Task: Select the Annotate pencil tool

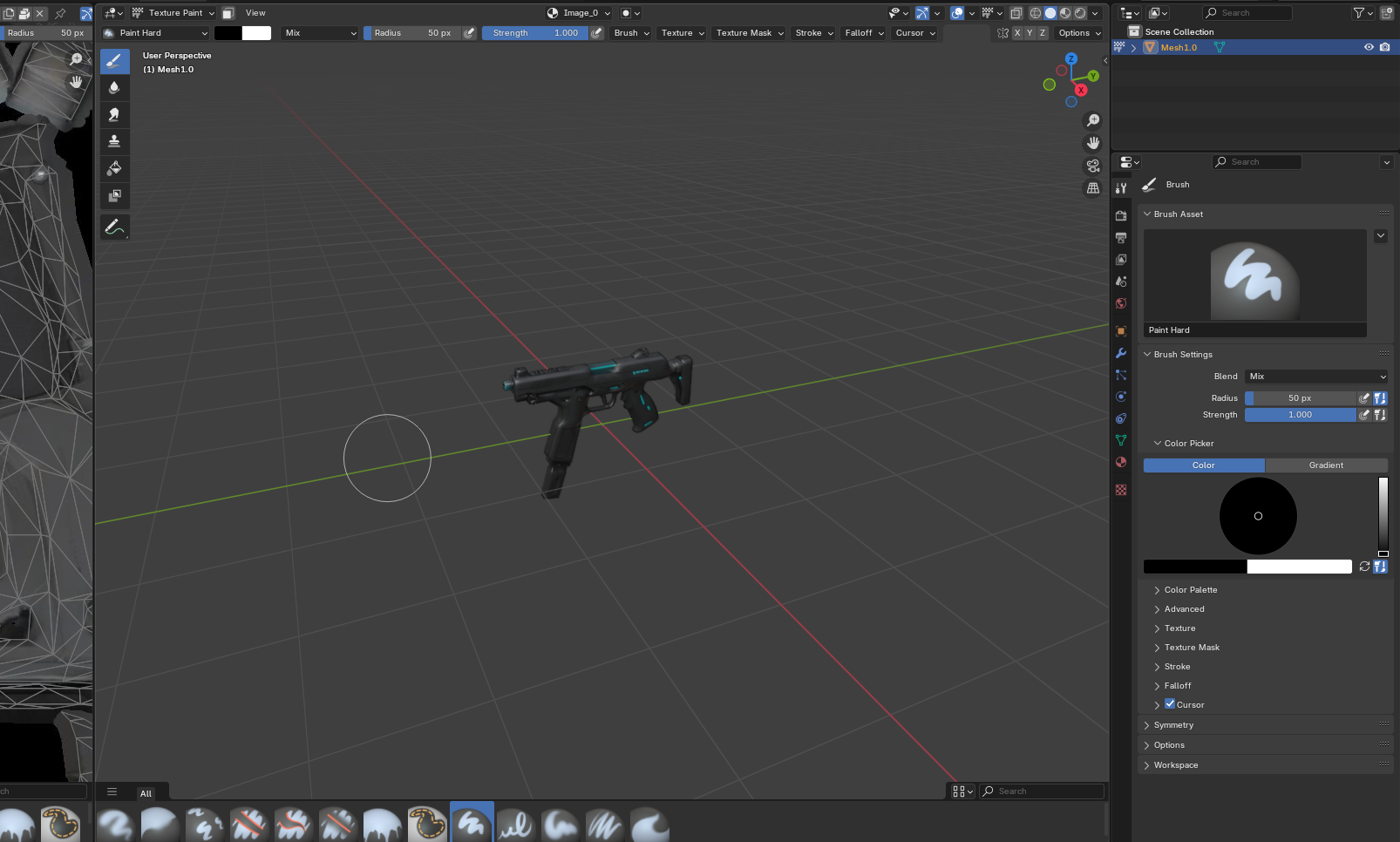Action: (x=114, y=227)
